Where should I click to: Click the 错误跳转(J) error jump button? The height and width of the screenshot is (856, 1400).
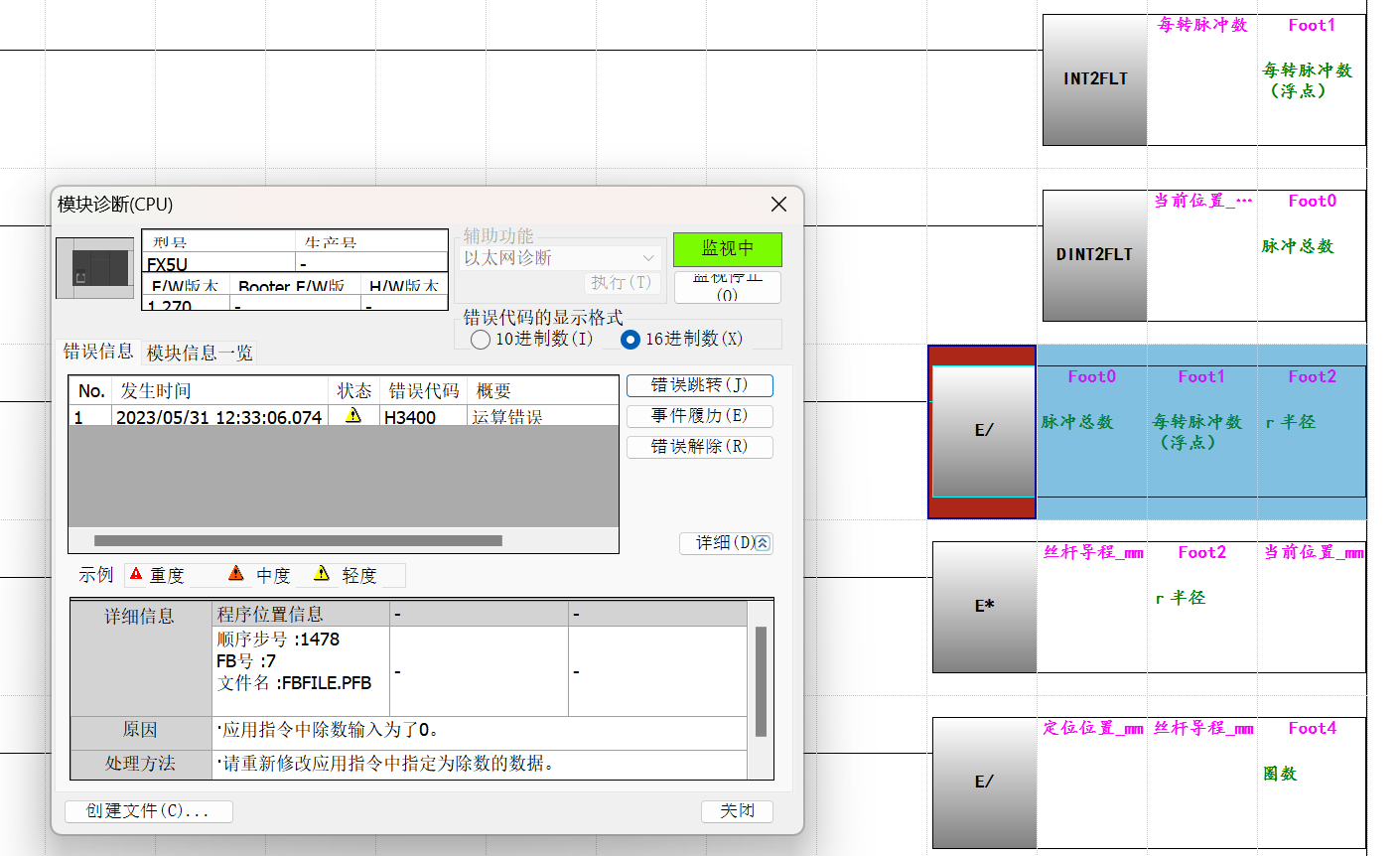(699, 385)
